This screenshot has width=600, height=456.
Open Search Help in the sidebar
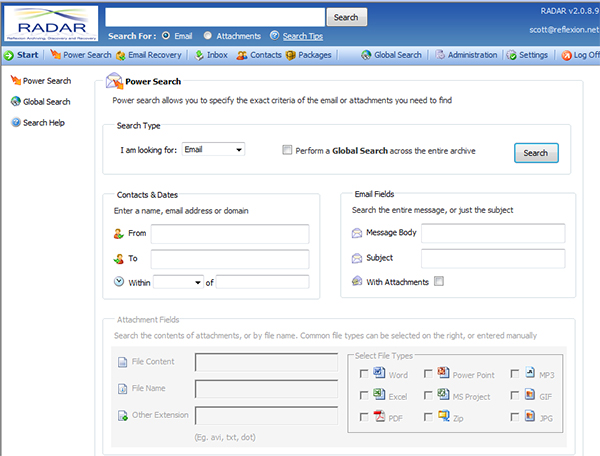tap(38, 122)
